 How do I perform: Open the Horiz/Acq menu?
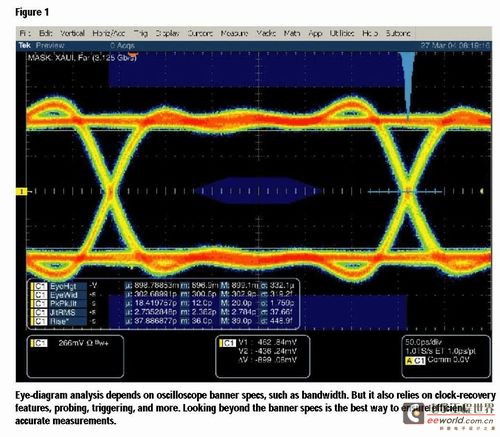[x=109, y=33]
